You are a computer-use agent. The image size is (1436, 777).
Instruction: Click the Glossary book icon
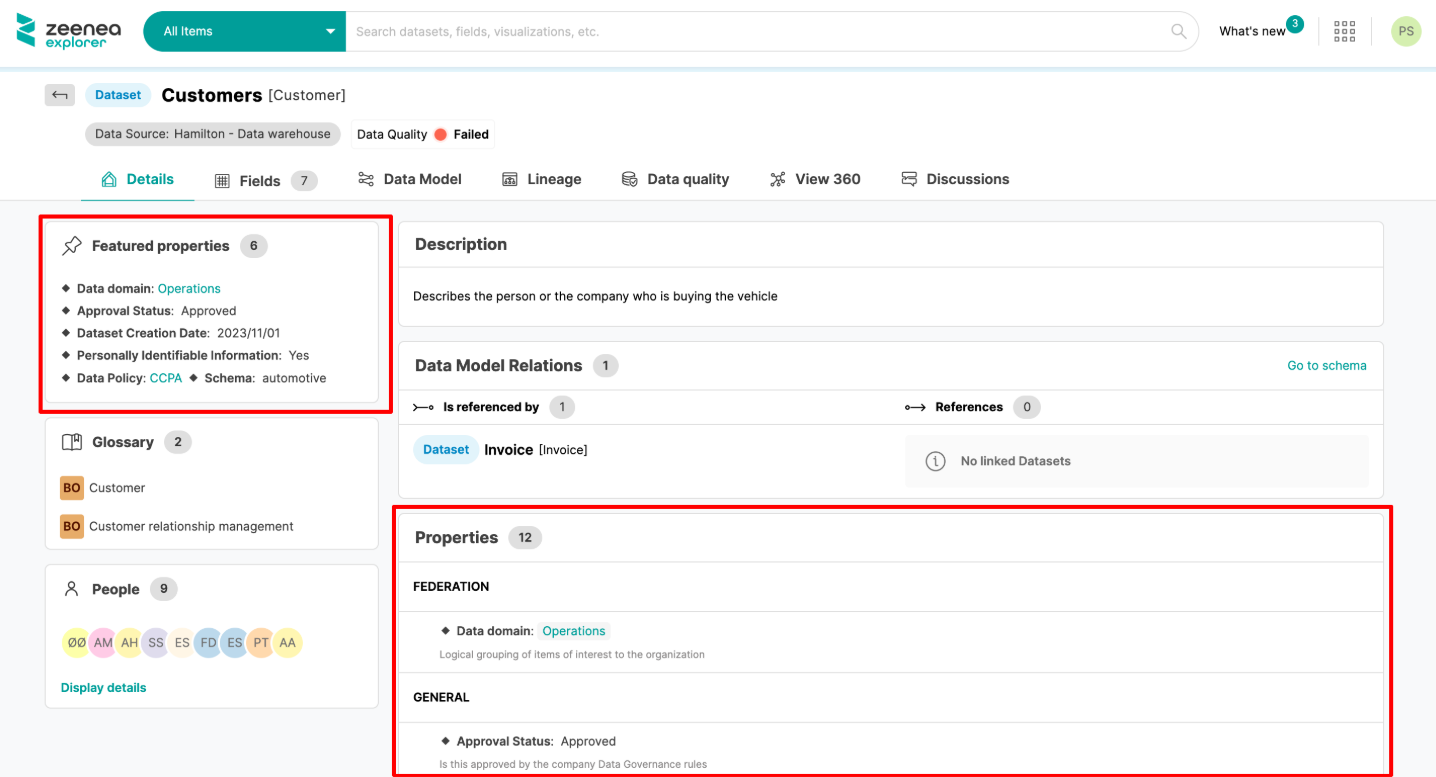tap(72, 442)
